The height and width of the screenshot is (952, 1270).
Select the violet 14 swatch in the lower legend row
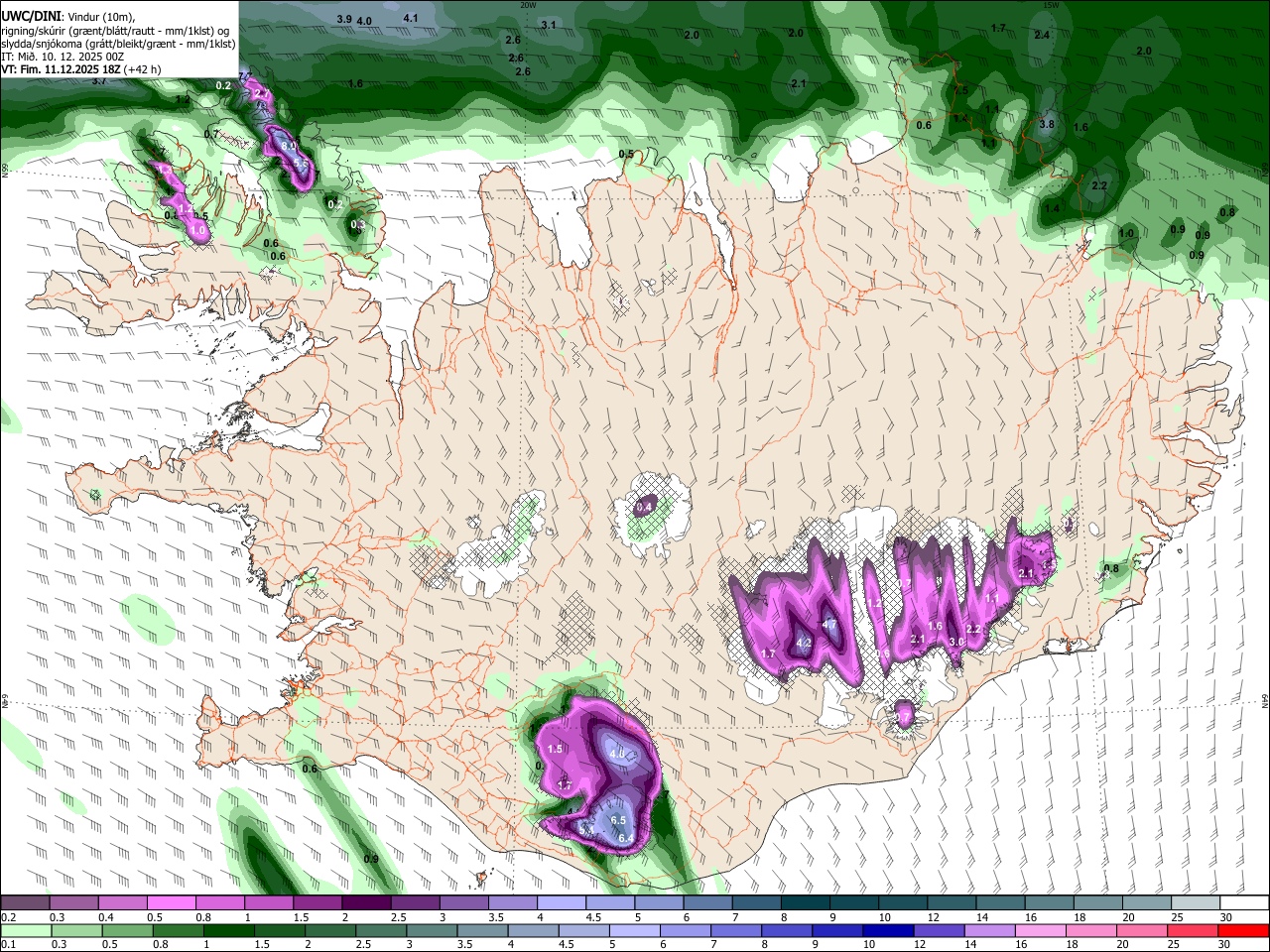pos(989,930)
